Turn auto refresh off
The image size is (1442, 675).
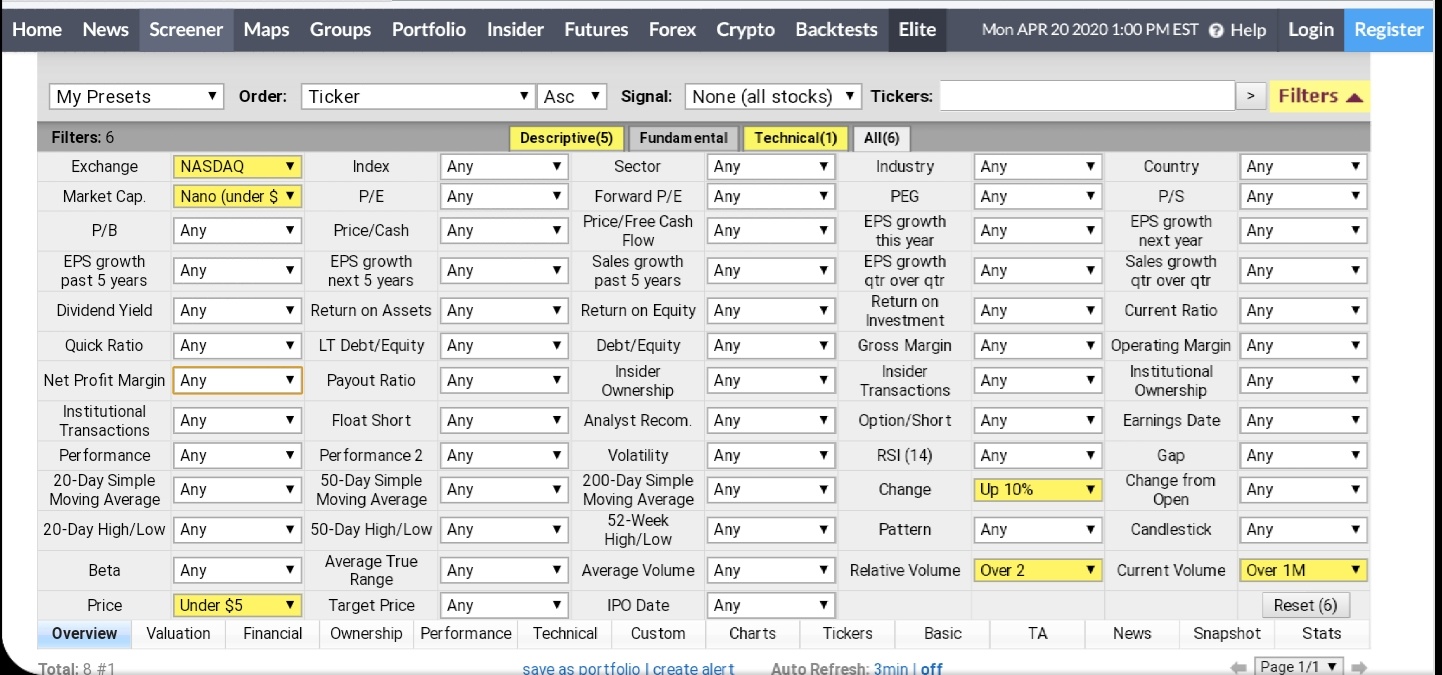932,668
